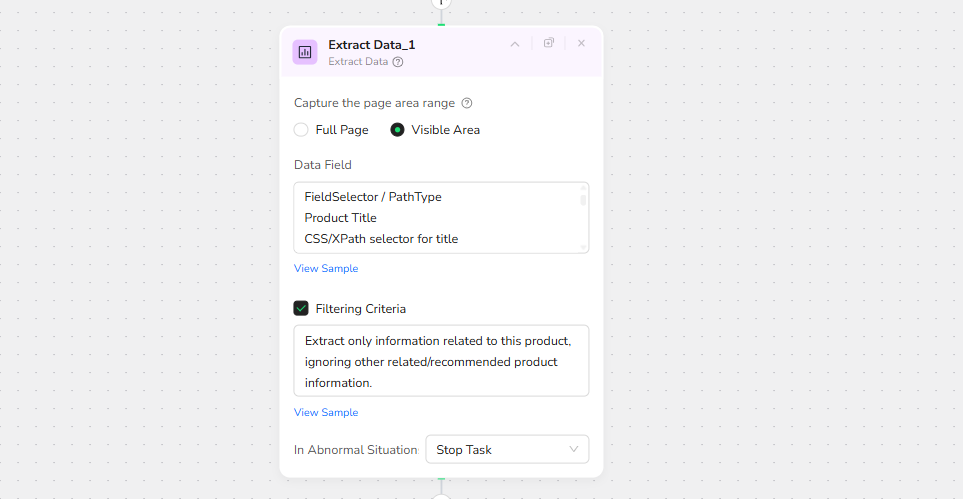Viewport: 963px width, 499px height.
Task: Choose the Visible Area radio option
Action: (x=397, y=130)
